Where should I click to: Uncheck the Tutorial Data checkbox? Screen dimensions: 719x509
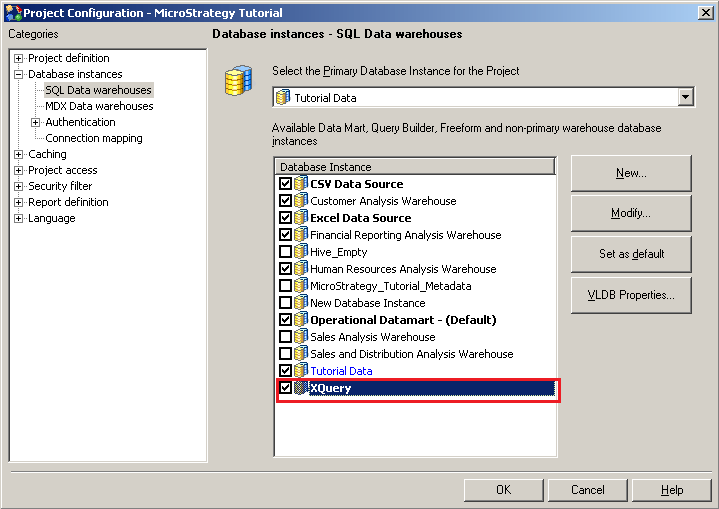tap(285, 370)
